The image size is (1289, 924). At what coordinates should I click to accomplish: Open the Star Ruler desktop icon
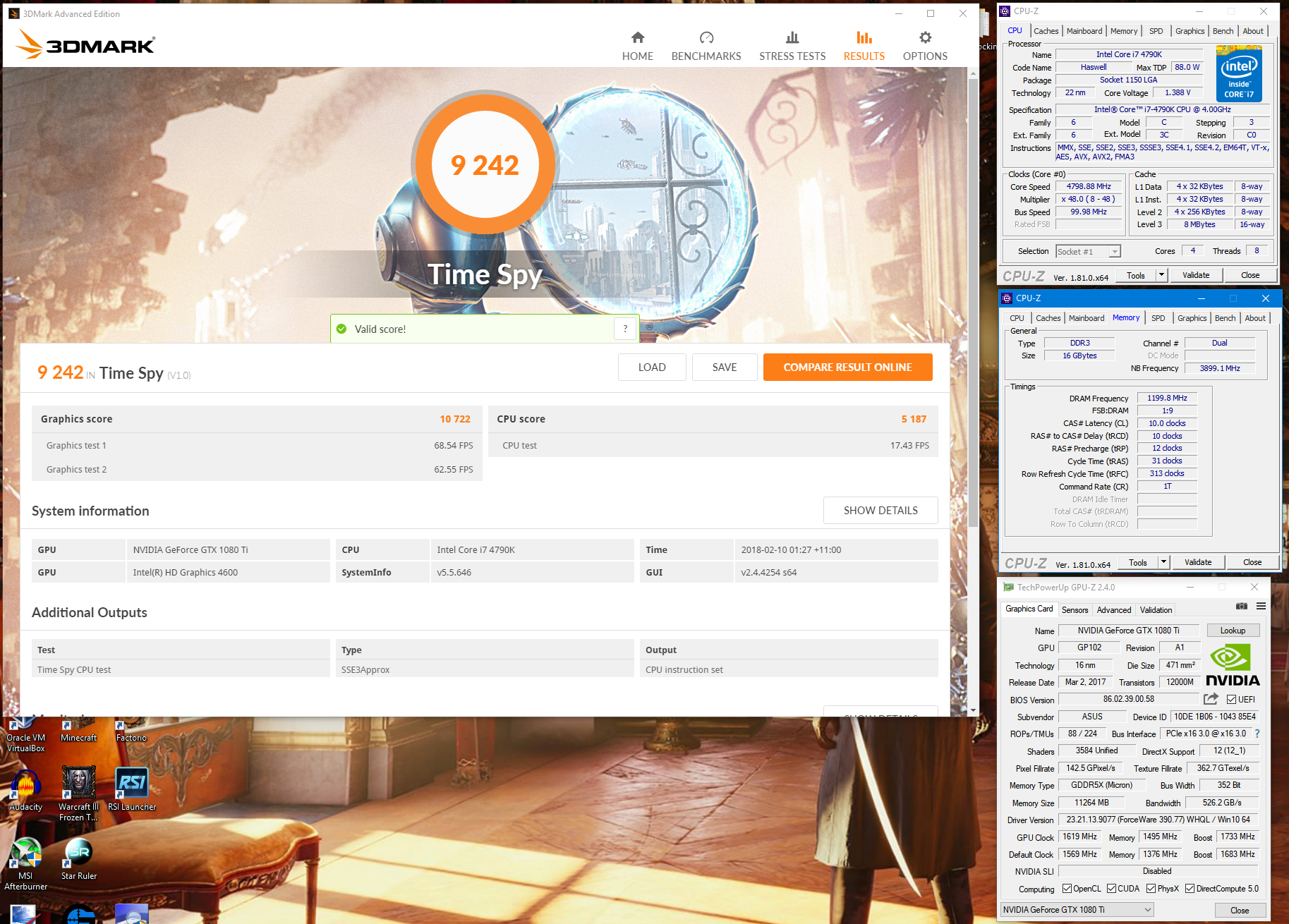79,859
